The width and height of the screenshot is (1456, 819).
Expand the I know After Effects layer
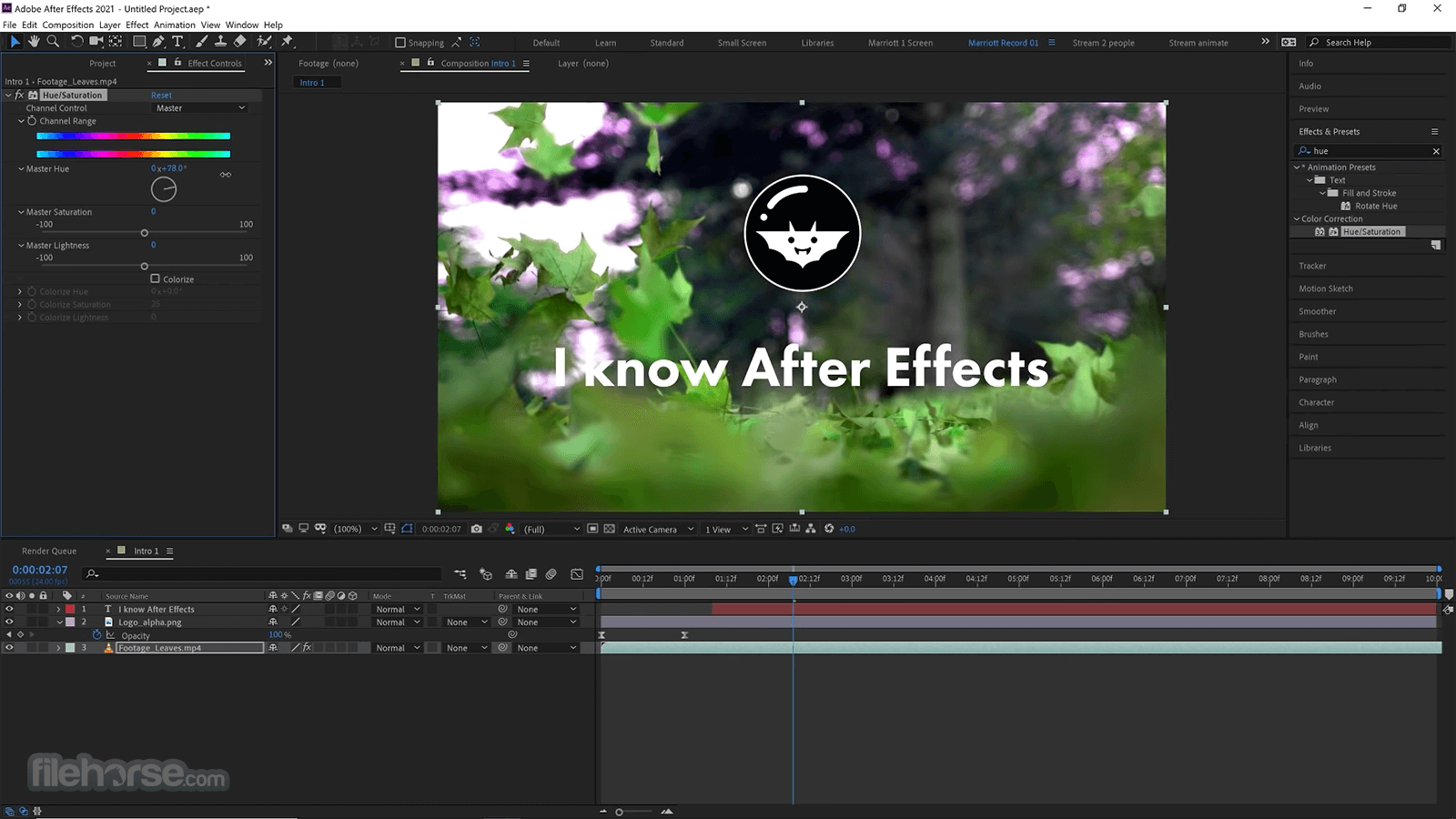[x=59, y=610]
